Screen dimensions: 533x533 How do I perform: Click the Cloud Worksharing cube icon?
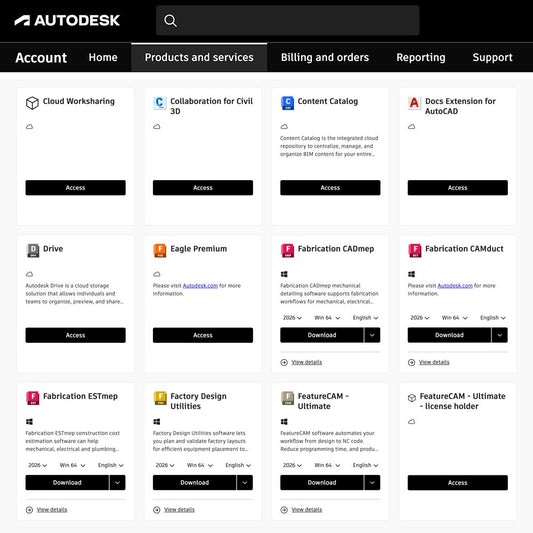[x=32, y=103]
